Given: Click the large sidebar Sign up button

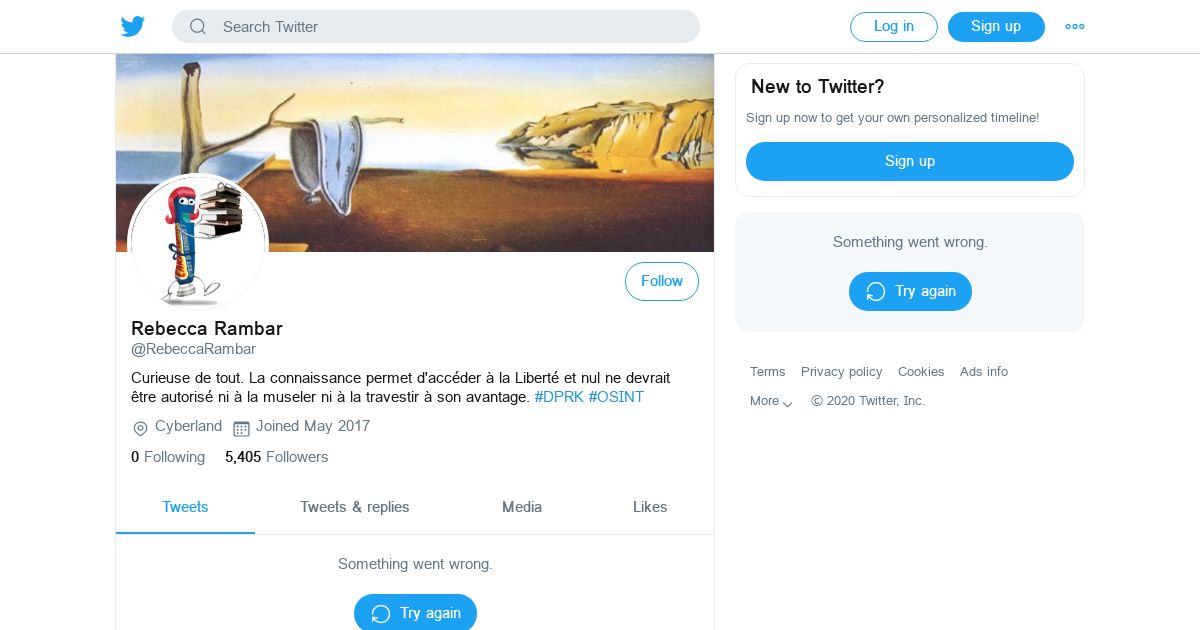Looking at the screenshot, I should point(910,161).
